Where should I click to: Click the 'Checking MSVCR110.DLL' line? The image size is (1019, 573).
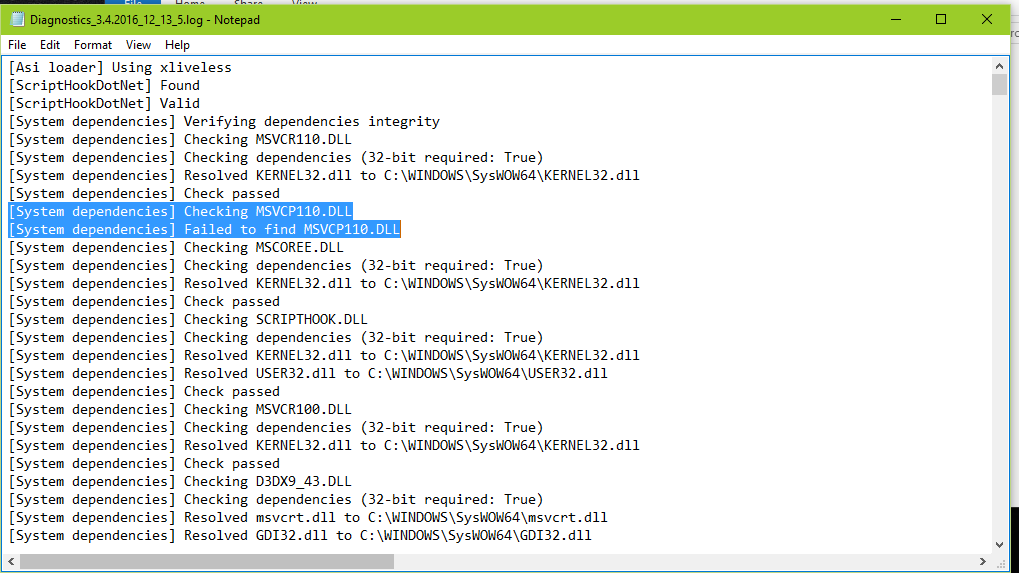(180, 140)
